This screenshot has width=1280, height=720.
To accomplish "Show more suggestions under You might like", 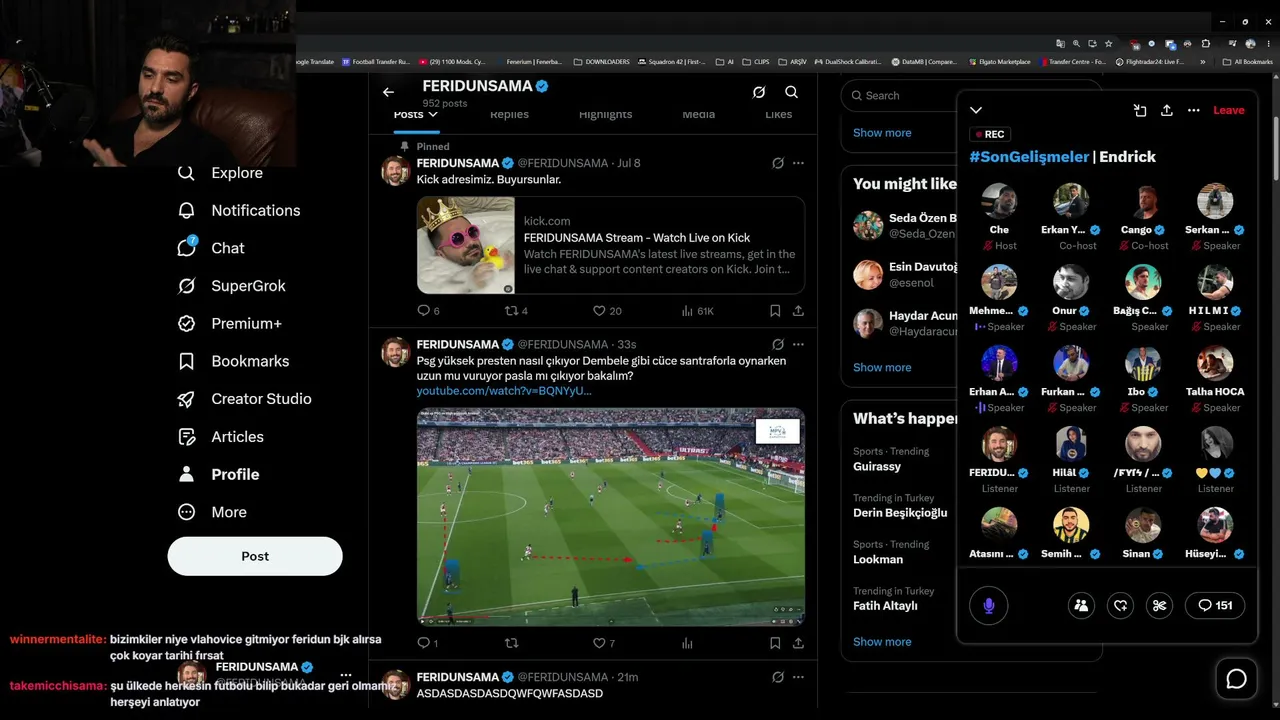I will [x=882, y=367].
